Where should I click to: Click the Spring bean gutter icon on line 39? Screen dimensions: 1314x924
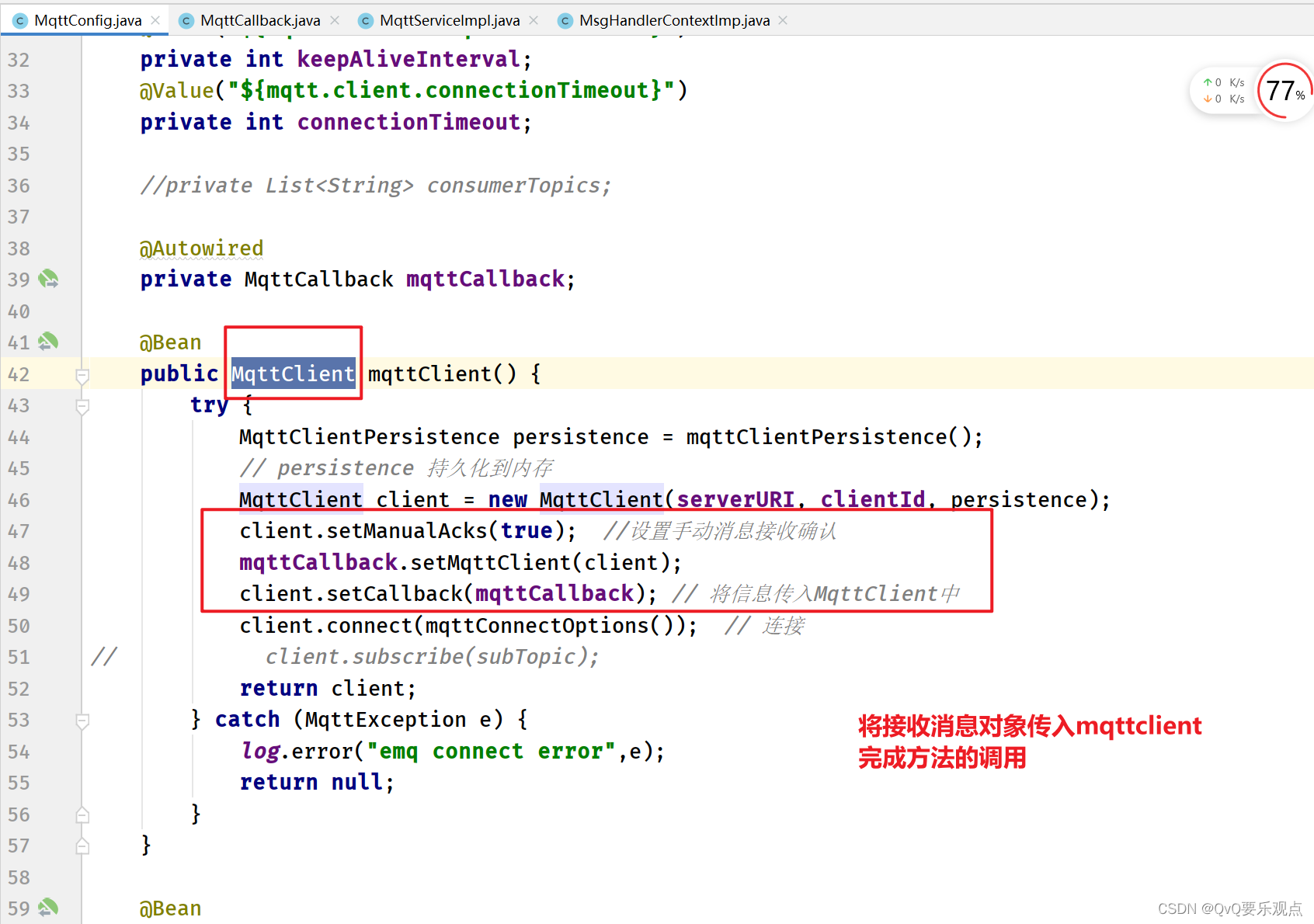[x=48, y=279]
